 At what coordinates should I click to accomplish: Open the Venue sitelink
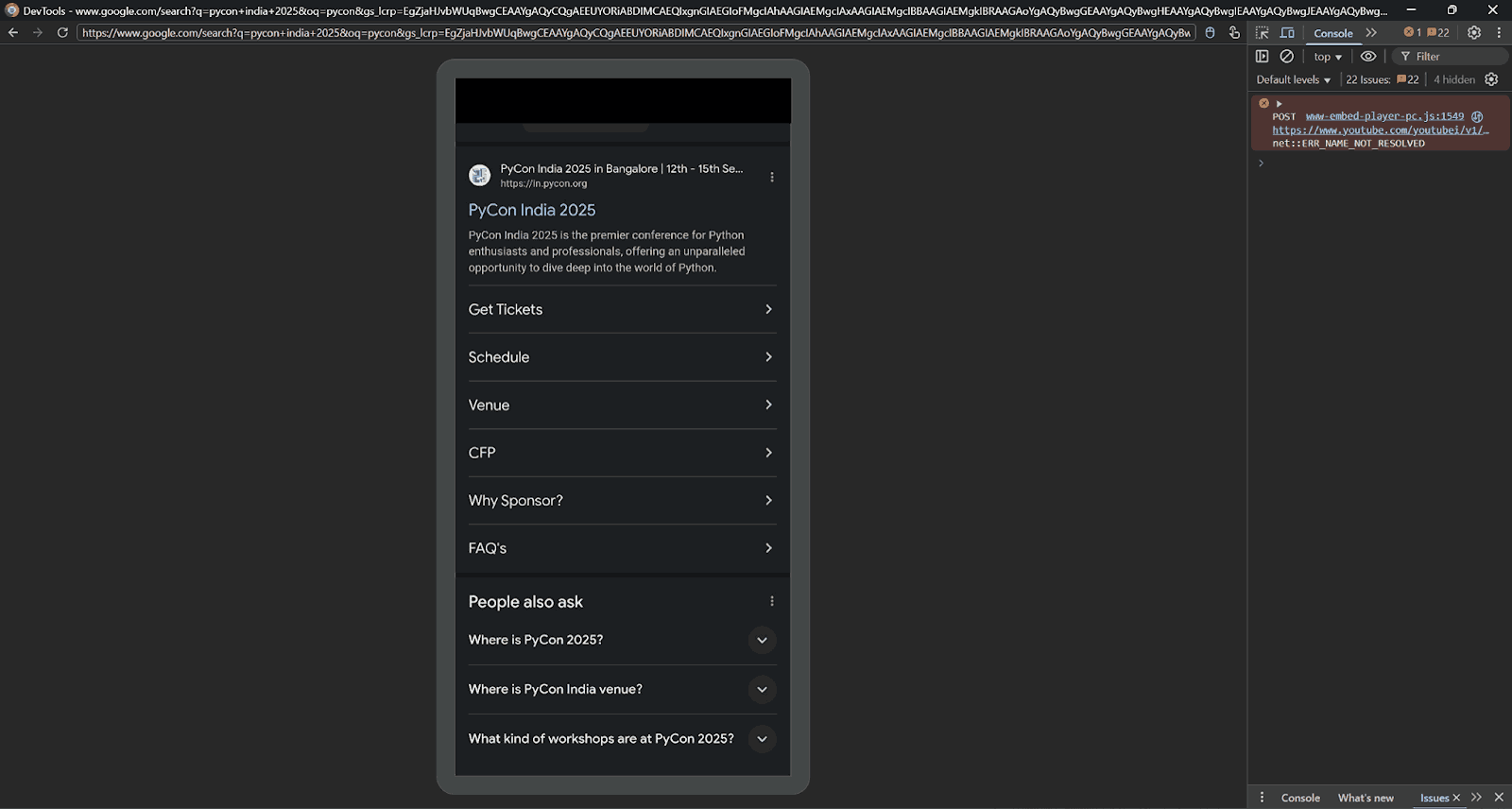coord(623,404)
